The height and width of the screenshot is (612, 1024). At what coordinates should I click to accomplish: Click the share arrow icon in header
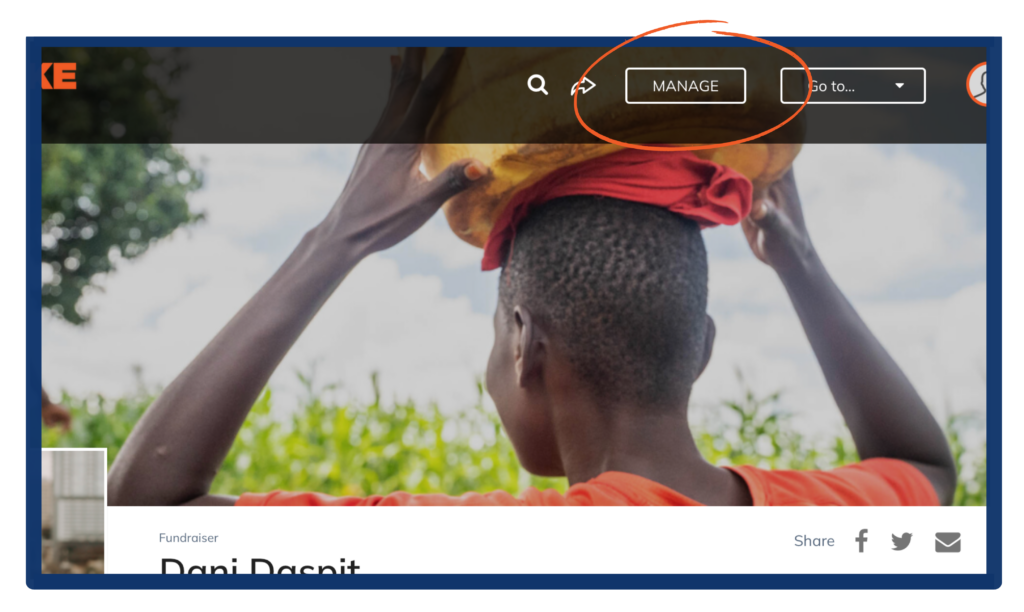pos(583,86)
